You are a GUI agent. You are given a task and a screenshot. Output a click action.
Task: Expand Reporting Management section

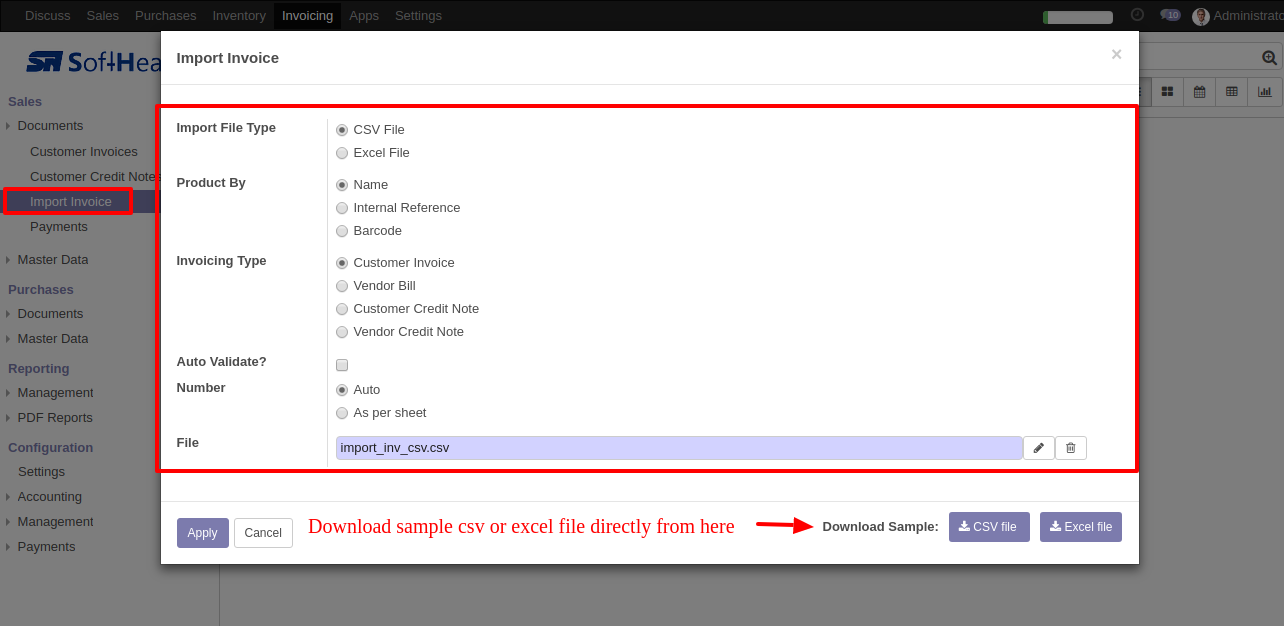55,393
